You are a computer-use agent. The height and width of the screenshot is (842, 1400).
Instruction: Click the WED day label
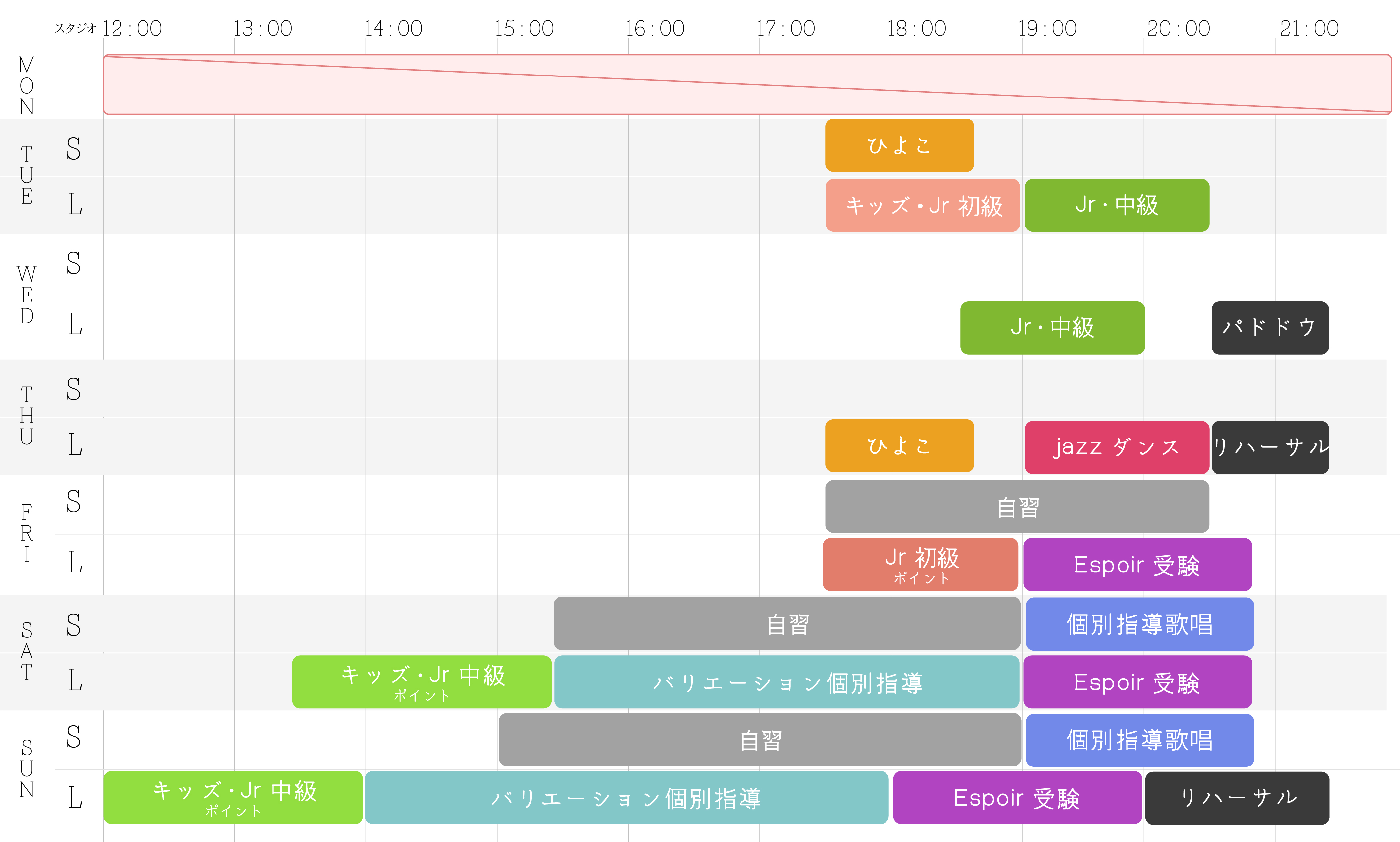click(x=27, y=295)
